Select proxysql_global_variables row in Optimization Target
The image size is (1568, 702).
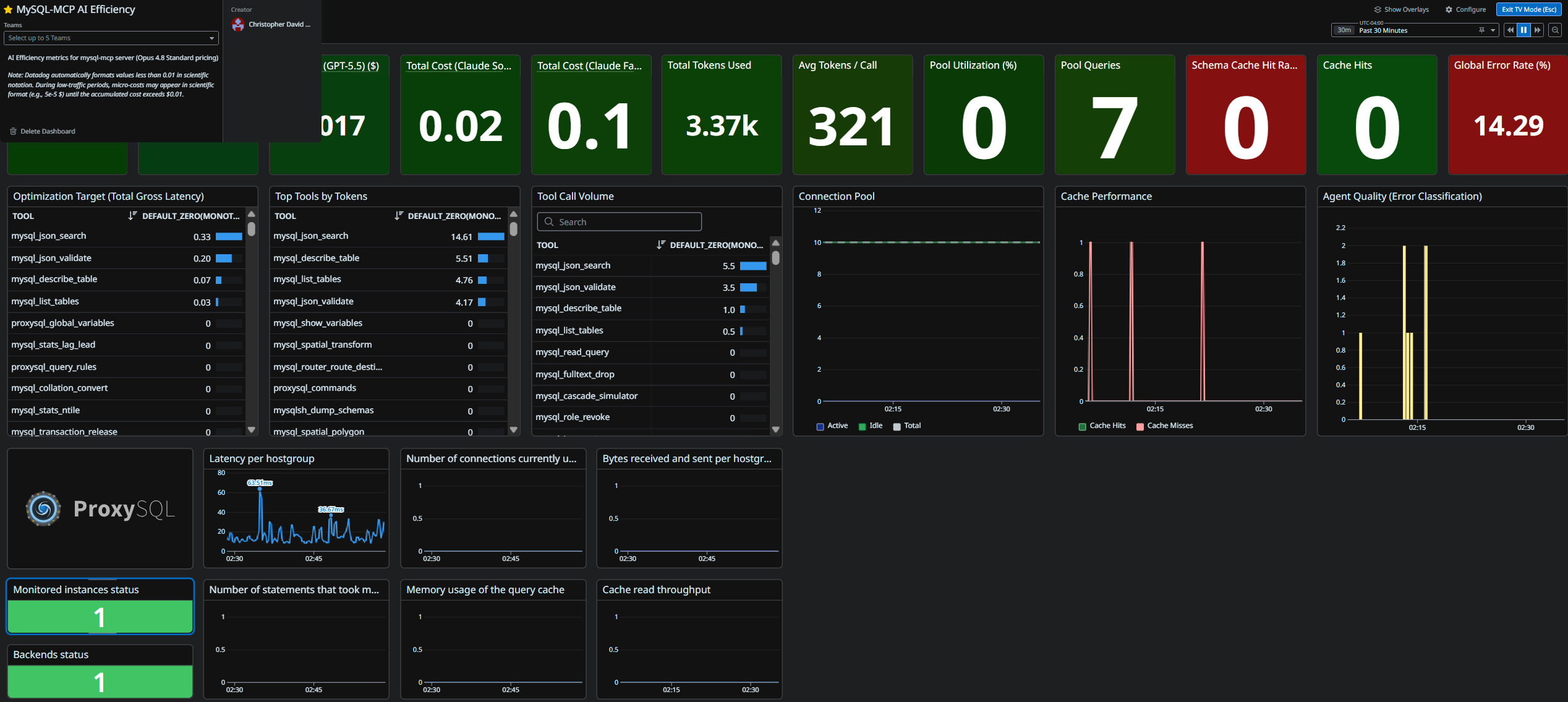point(127,323)
